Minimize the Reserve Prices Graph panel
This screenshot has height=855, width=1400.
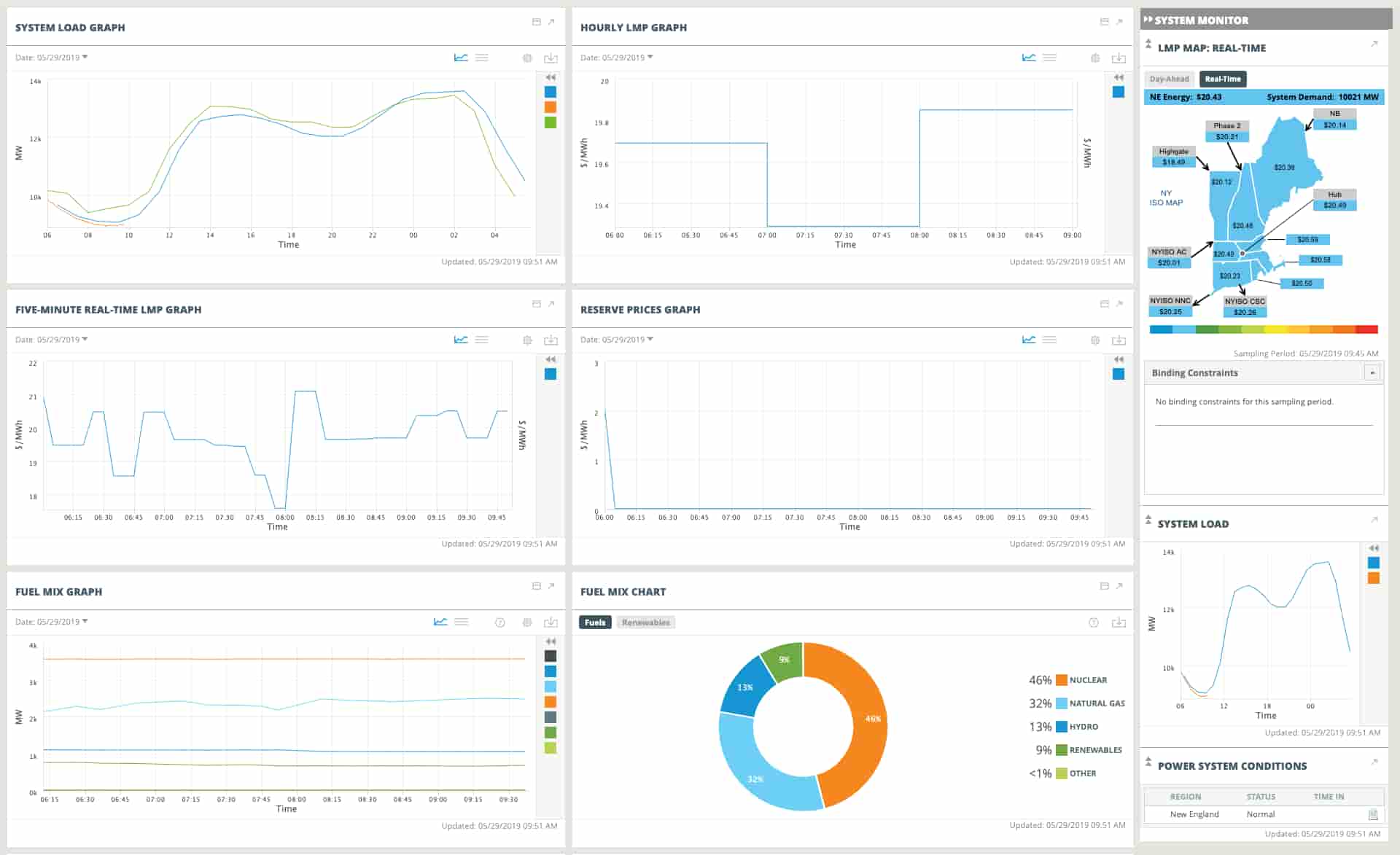[x=1104, y=304]
